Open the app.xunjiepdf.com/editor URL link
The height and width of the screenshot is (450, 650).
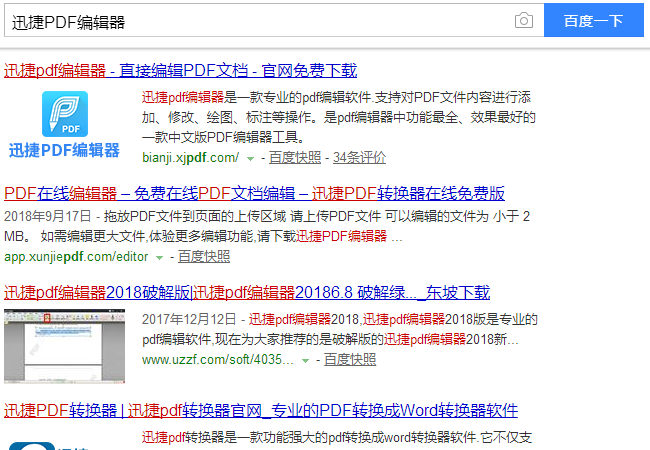[x=76, y=257]
